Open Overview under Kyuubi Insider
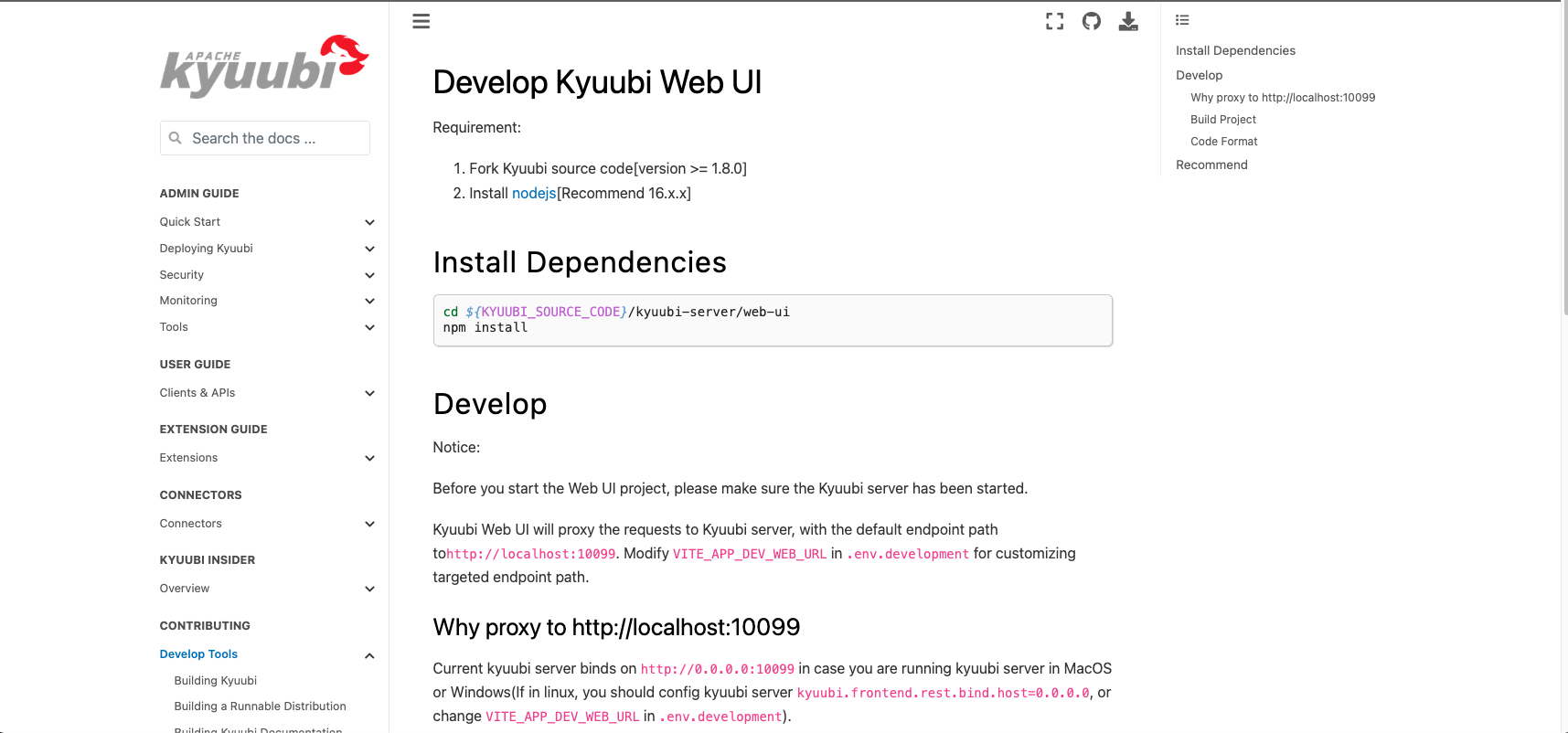Screen dimensions: 1568x733 pos(185,589)
